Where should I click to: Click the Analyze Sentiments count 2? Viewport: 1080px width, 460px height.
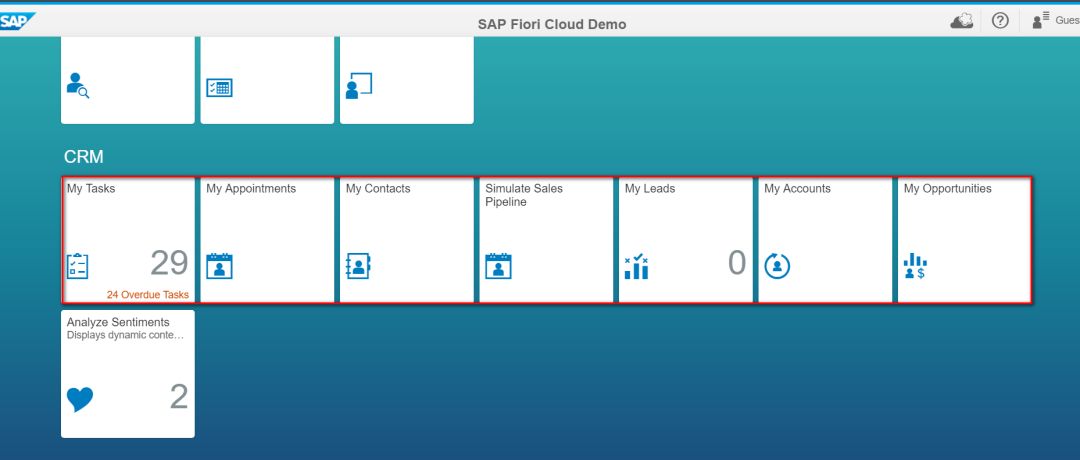(179, 397)
